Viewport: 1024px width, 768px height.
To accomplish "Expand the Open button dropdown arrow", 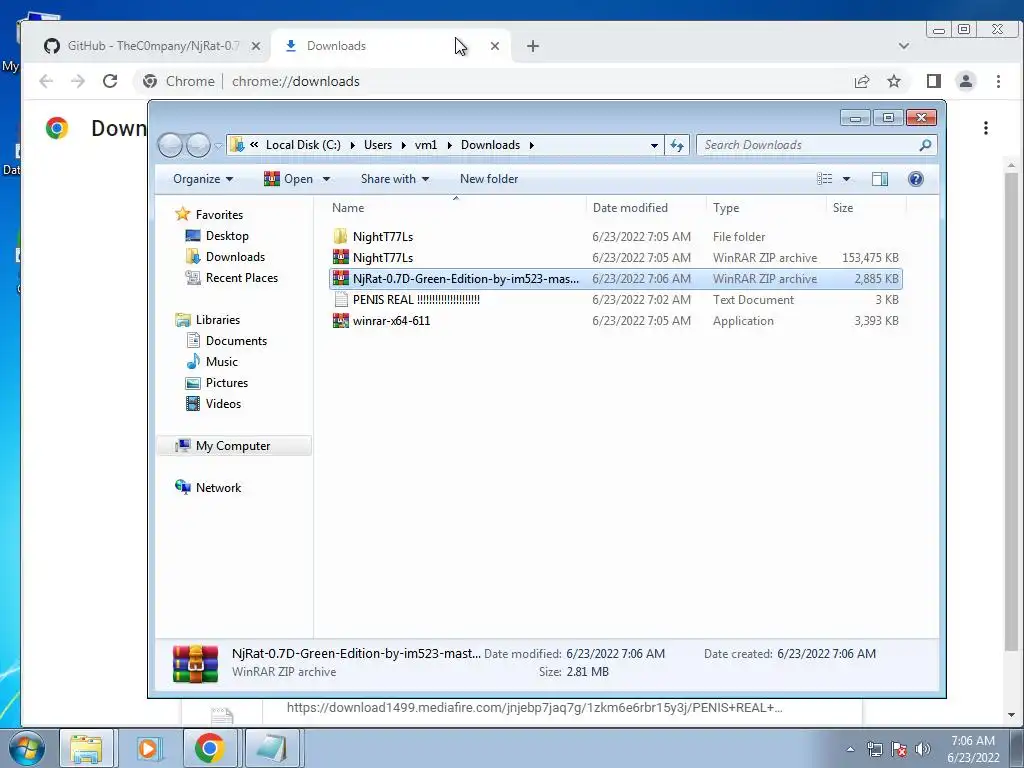I will (x=326, y=179).
